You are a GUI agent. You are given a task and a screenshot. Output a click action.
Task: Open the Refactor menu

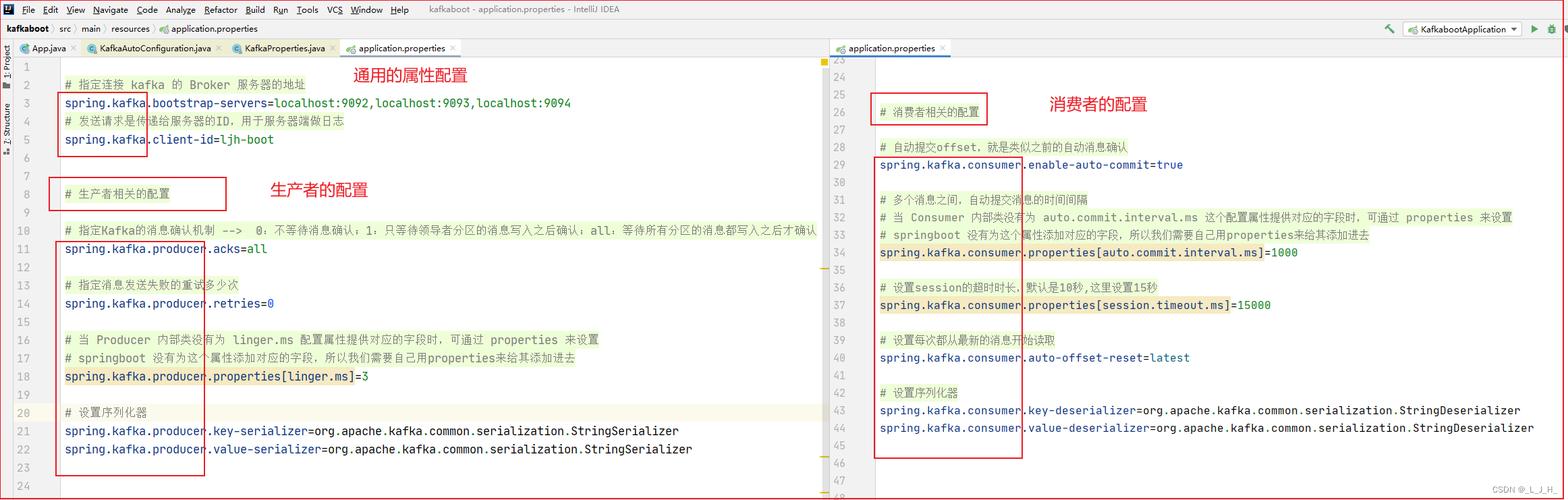tap(220, 10)
